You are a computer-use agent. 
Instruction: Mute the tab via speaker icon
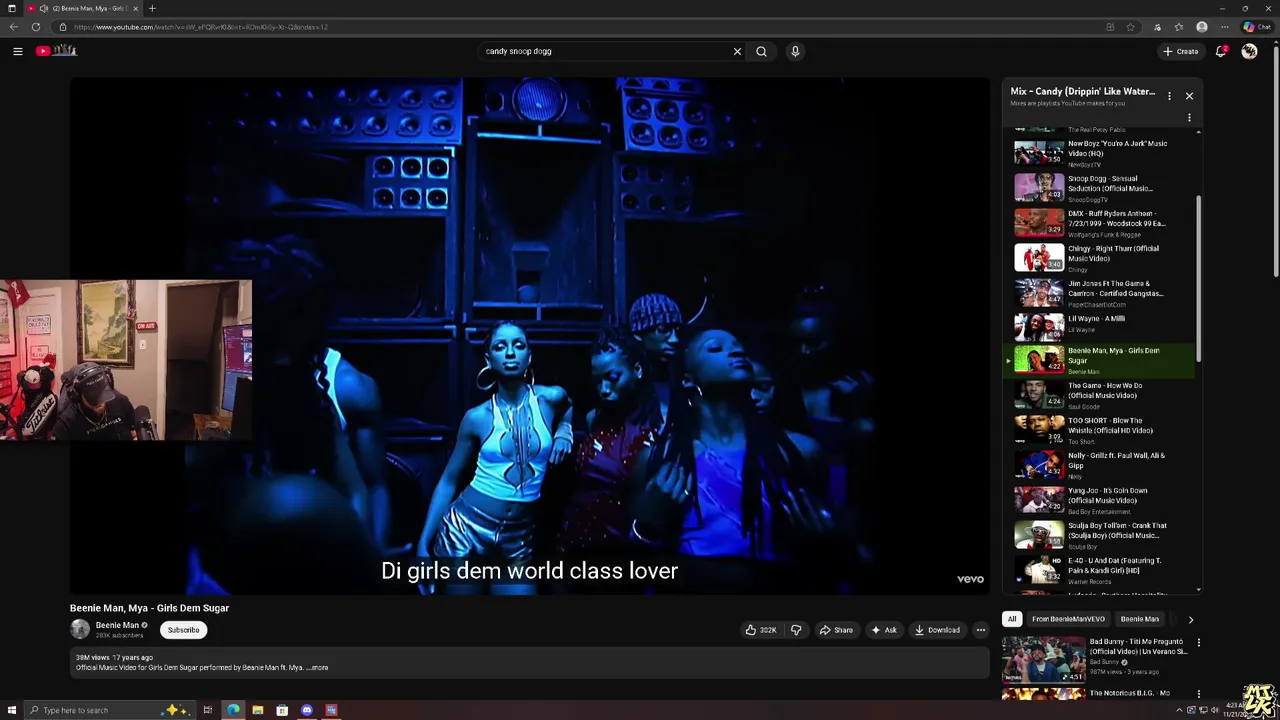click(x=43, y=8)
